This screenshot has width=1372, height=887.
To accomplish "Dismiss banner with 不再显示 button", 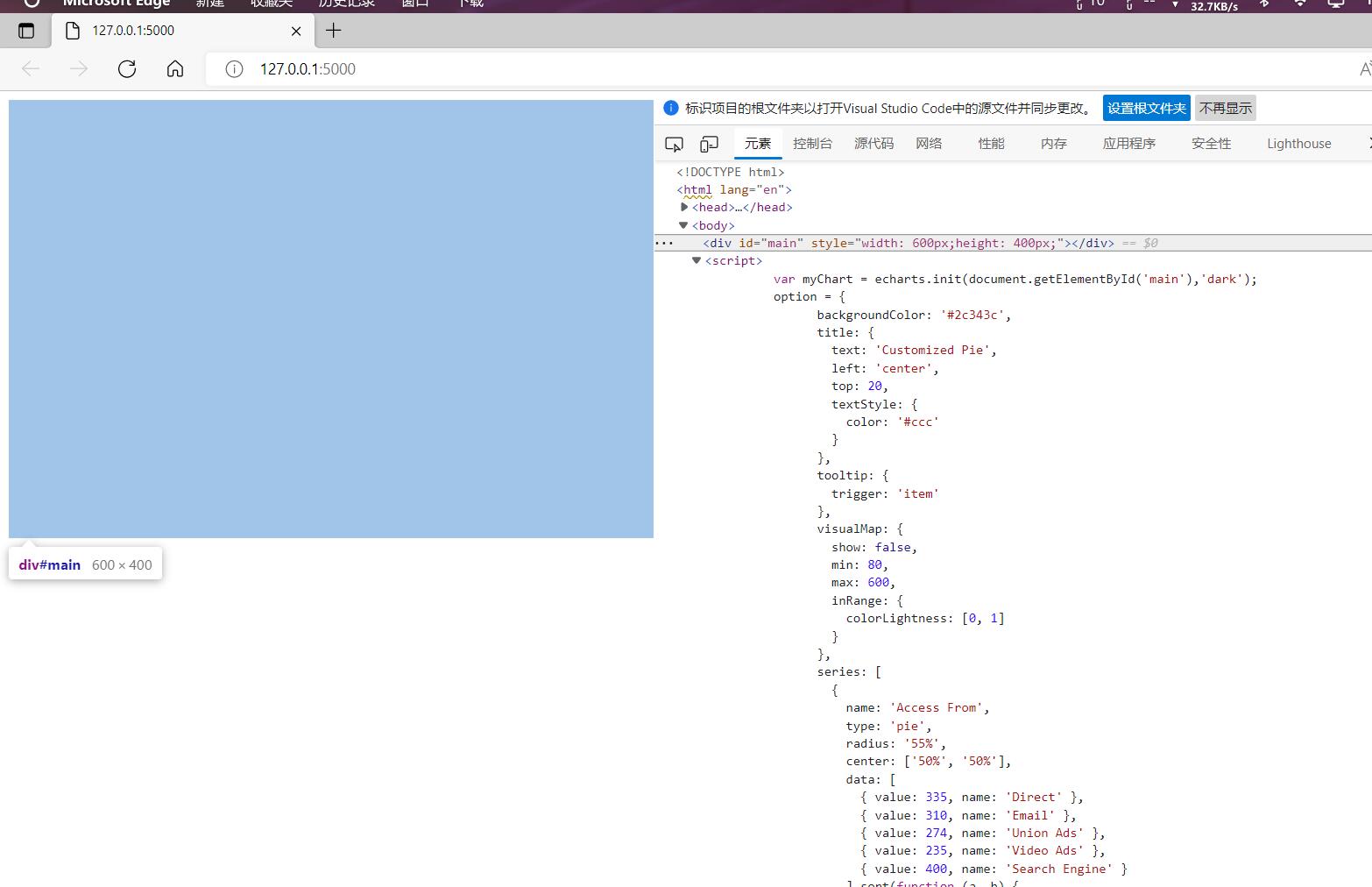I will (x=1225, y=108).
